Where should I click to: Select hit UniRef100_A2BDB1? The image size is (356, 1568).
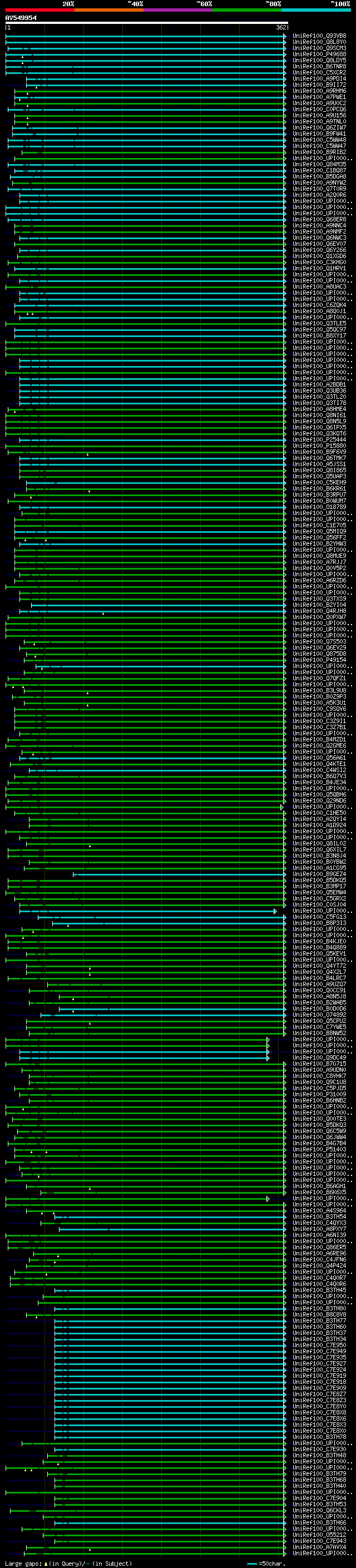319,384
